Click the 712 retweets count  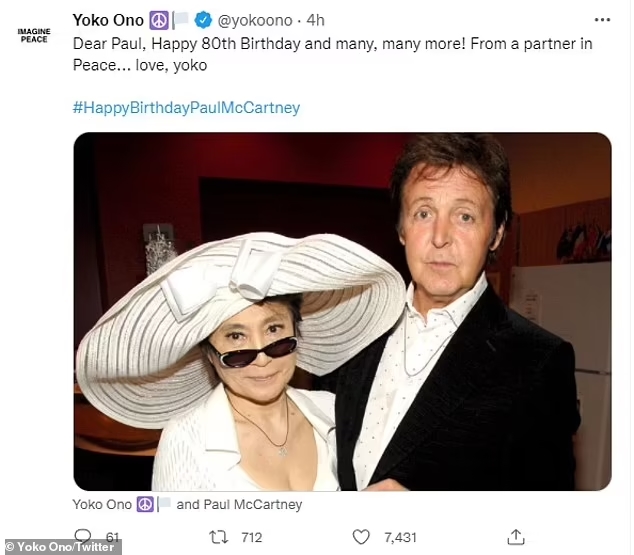(x=251, y=537)
